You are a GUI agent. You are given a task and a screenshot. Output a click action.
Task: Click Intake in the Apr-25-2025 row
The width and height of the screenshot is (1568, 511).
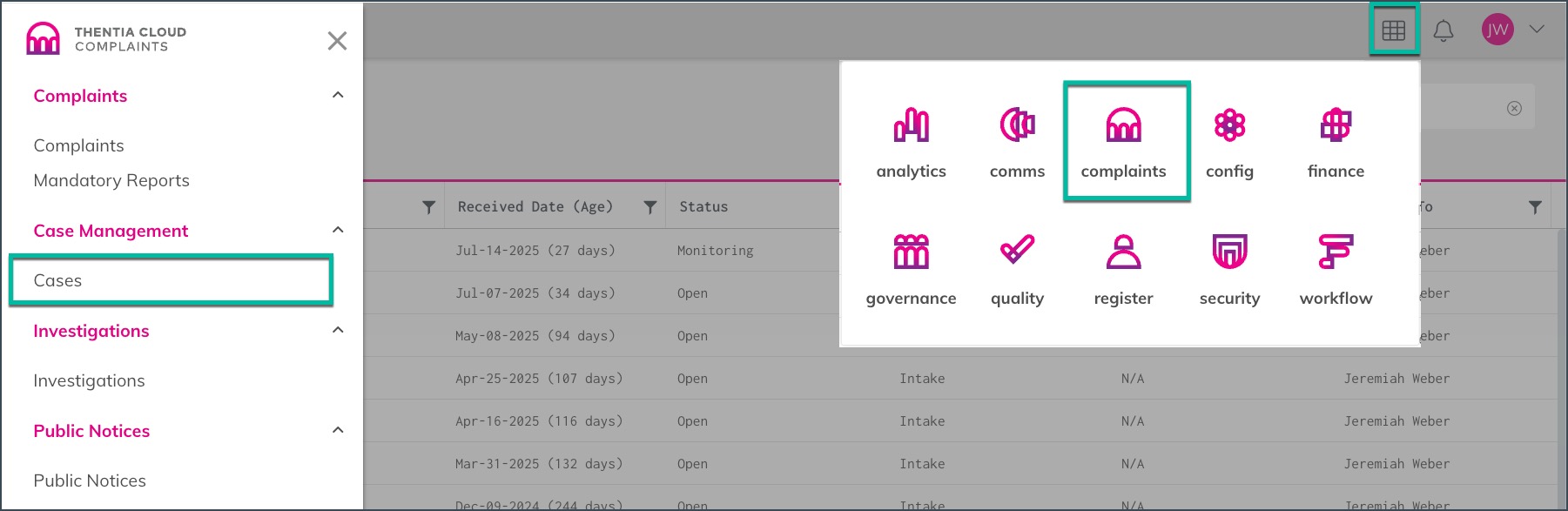[x=922, y=379]
